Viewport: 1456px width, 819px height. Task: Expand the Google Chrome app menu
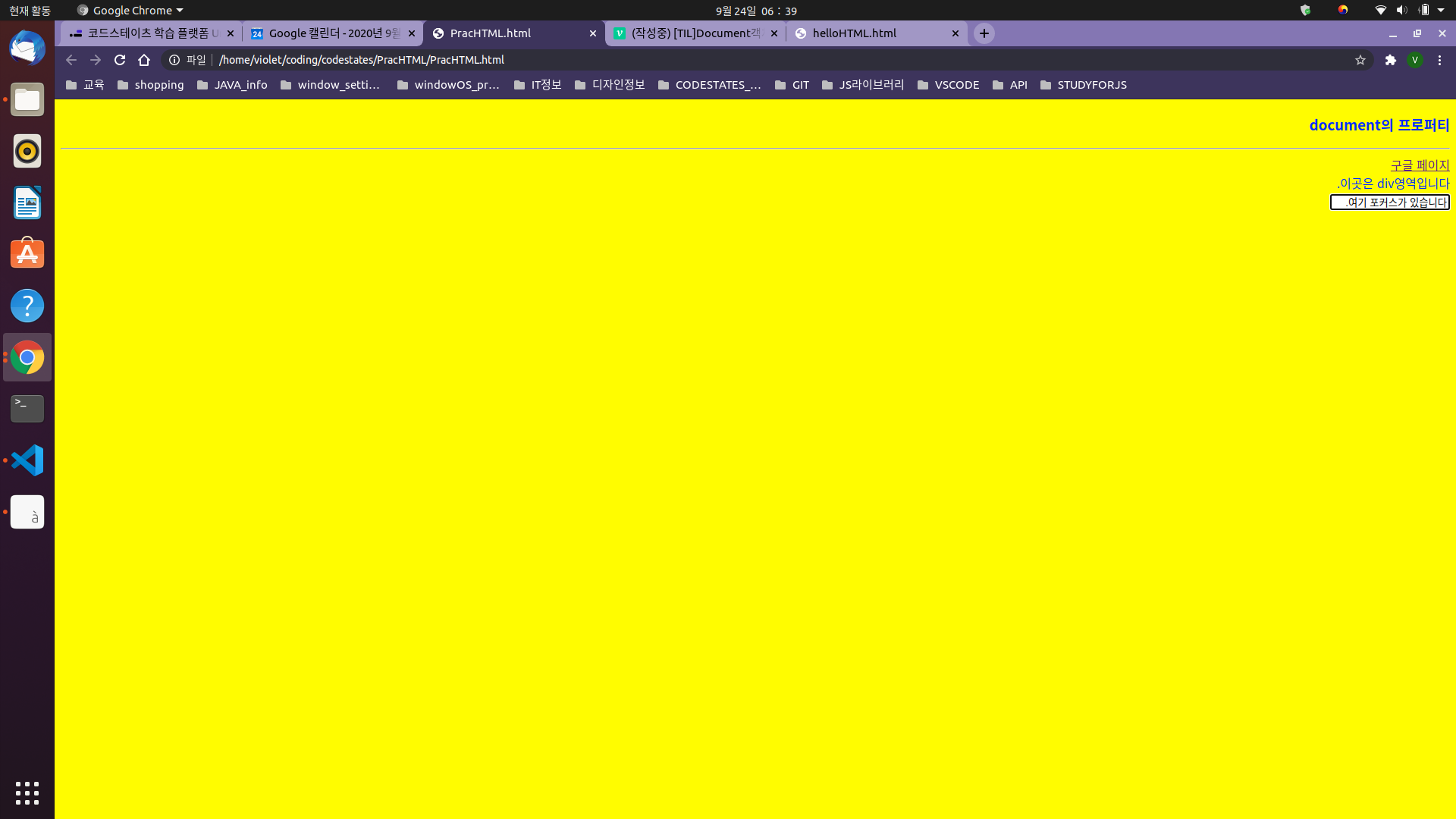[x=130, y=11]
